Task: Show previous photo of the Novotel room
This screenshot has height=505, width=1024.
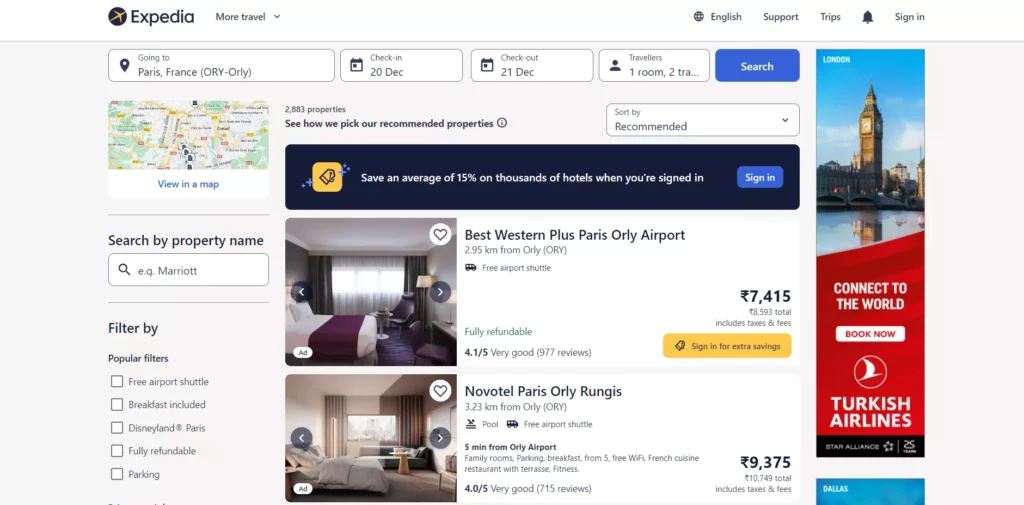Action: click(x=302, y=438)
